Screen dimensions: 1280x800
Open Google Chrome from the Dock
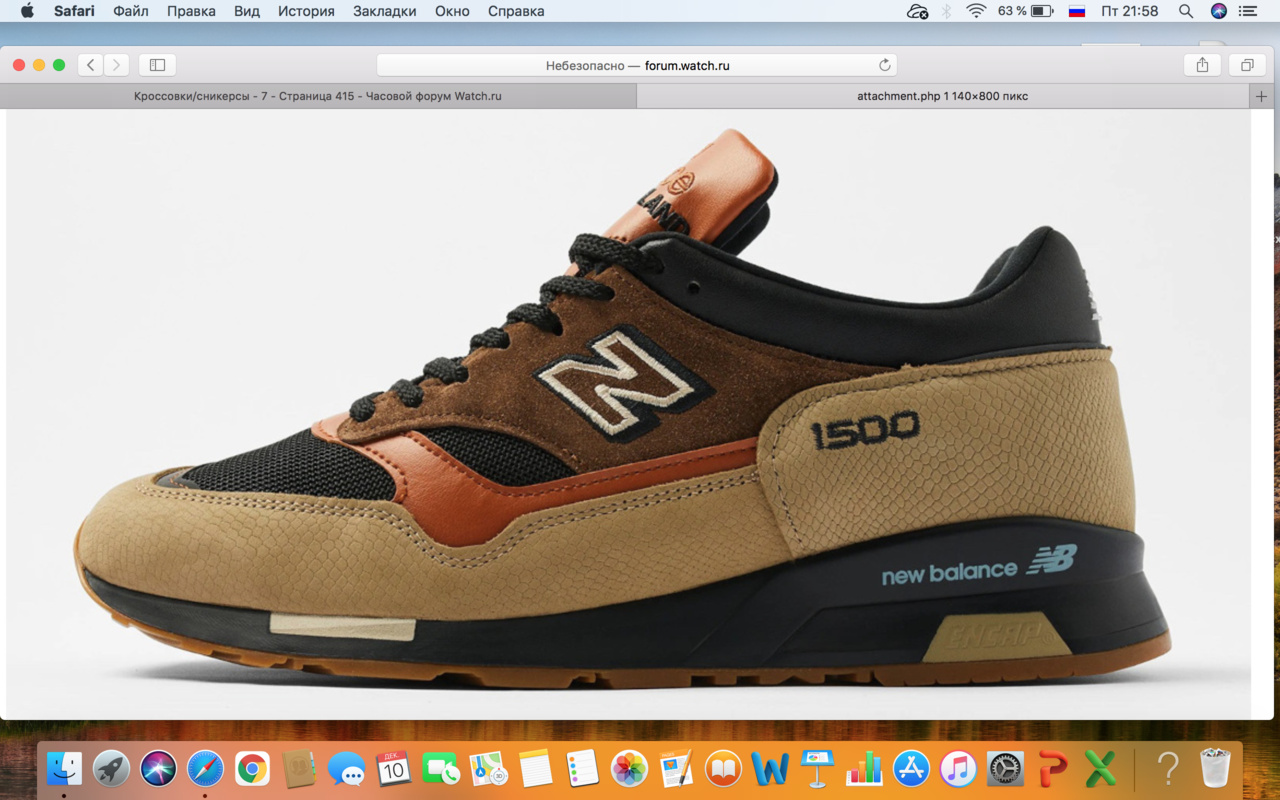pyautogui.click(x=252, y=768)
